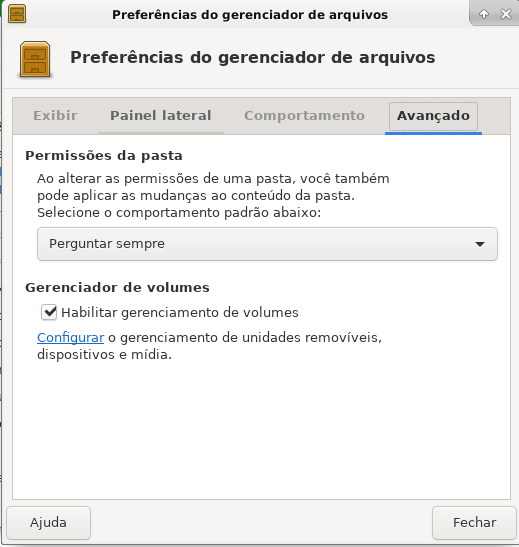
Task: Close the preferences window with the X
Action: (x=506, y=14)
